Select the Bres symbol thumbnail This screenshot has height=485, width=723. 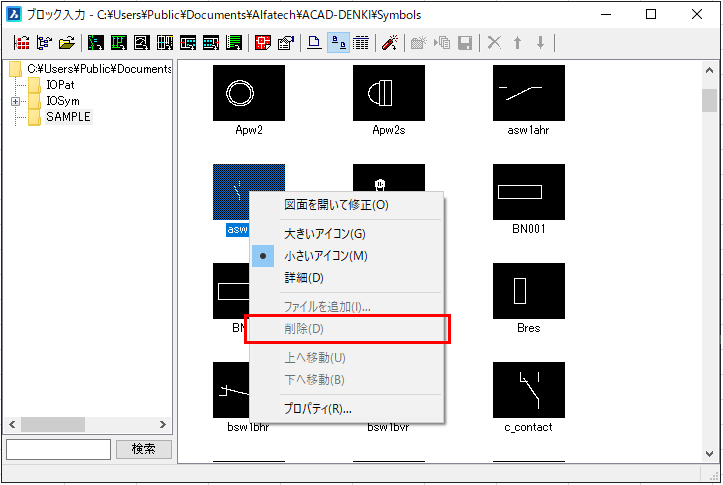[529, 291]
